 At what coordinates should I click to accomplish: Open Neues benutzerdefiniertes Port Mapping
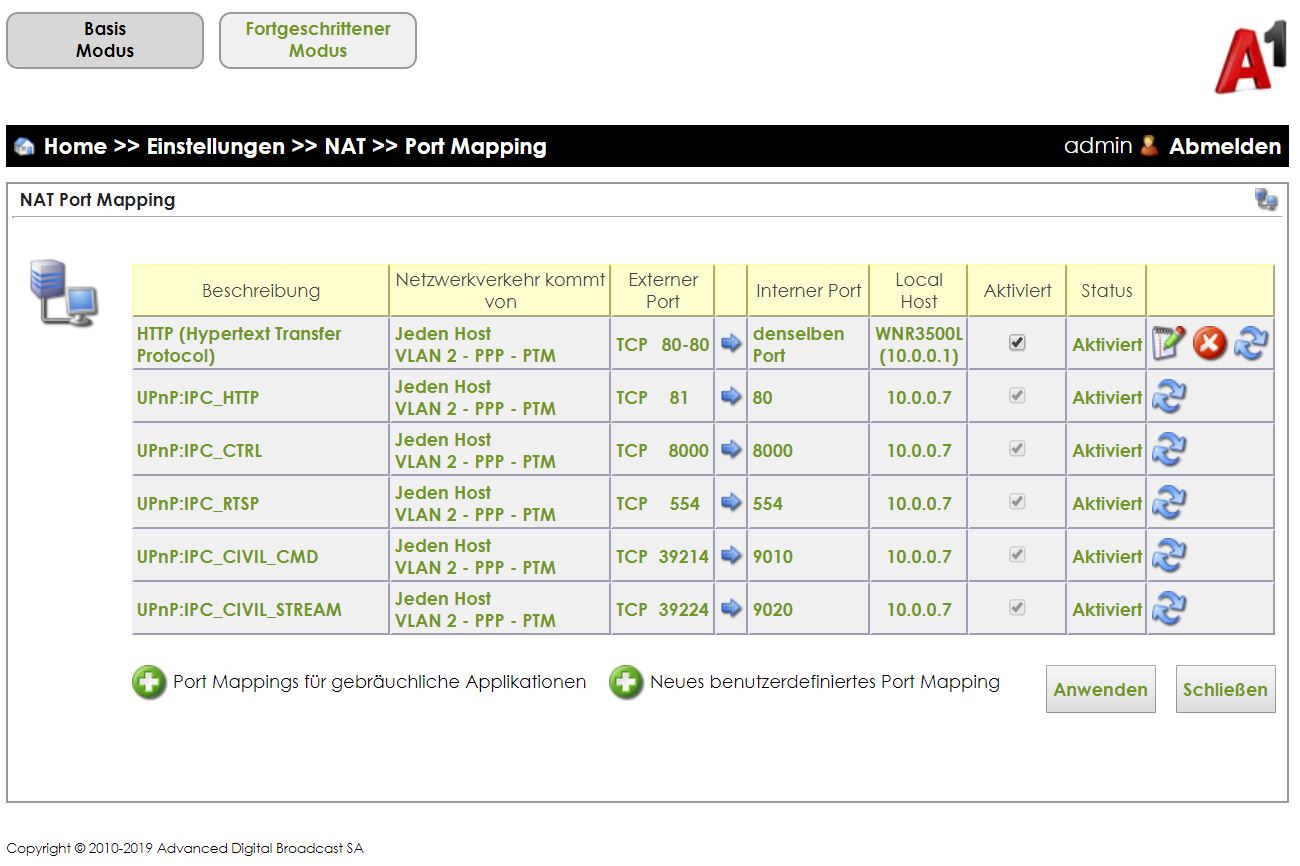[825, 682]
